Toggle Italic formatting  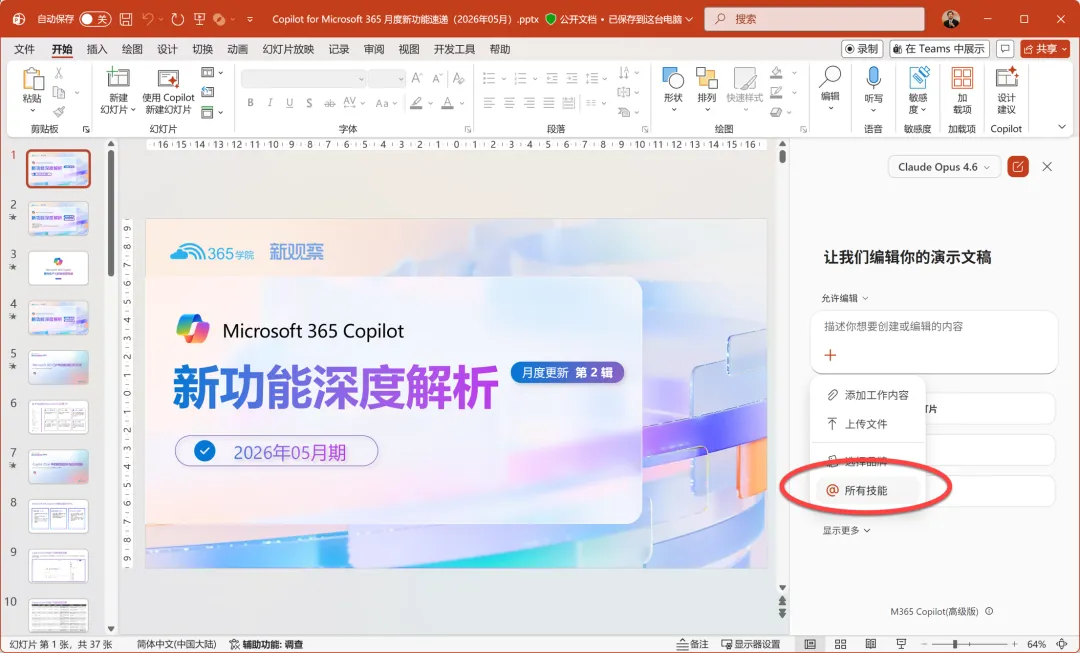coord(270,103)
